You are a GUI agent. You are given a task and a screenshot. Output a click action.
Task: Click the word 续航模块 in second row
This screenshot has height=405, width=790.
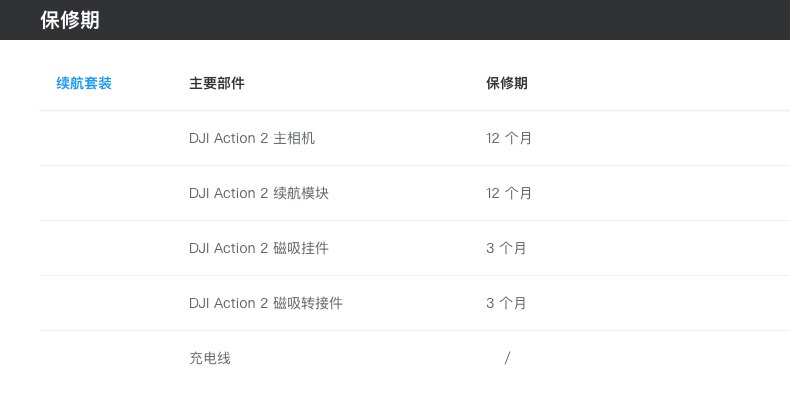click(301, 193)
